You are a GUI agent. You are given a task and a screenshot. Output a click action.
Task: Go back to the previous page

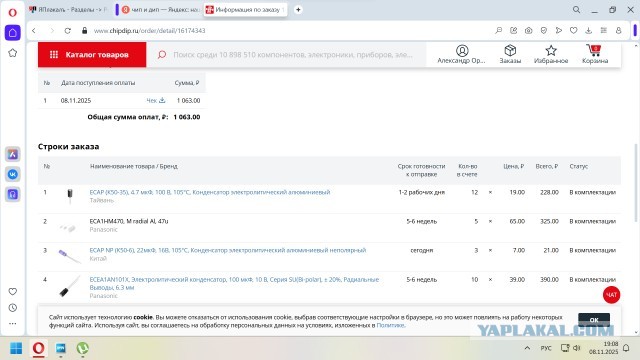[x=34, y=31]
